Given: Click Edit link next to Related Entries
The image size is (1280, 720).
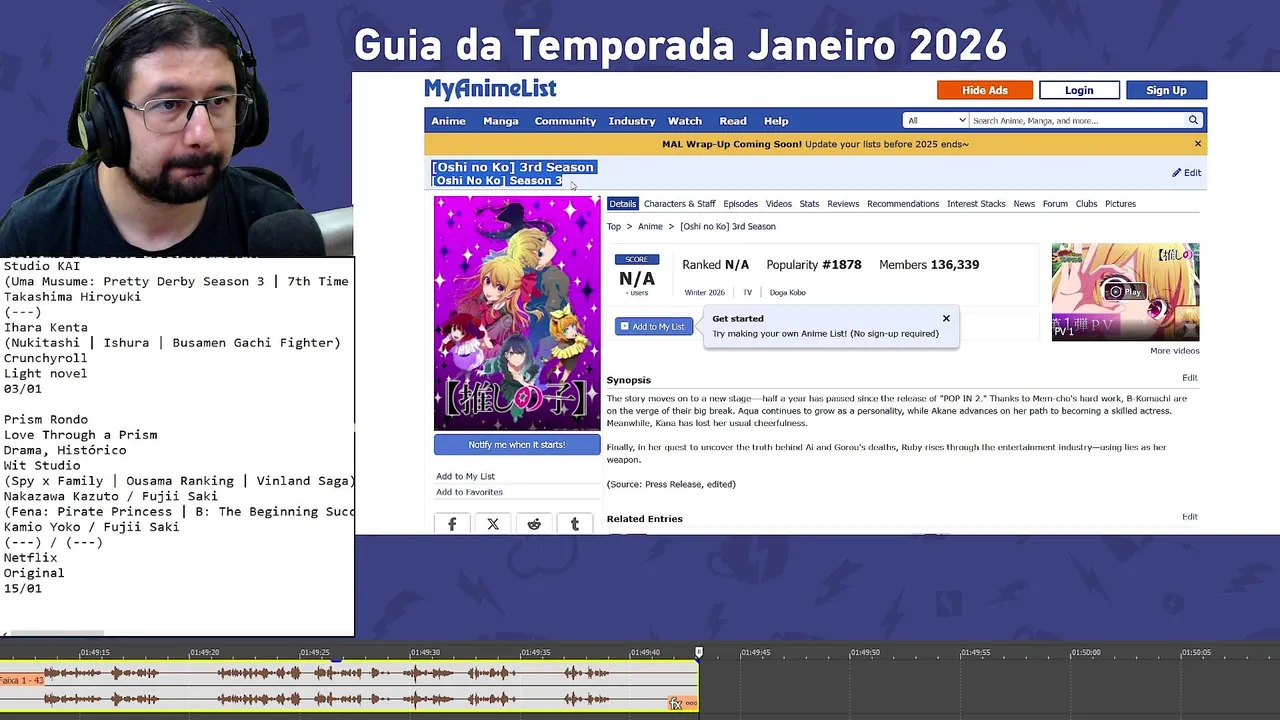Looking at the screenshot, I should pos(1189,517).
